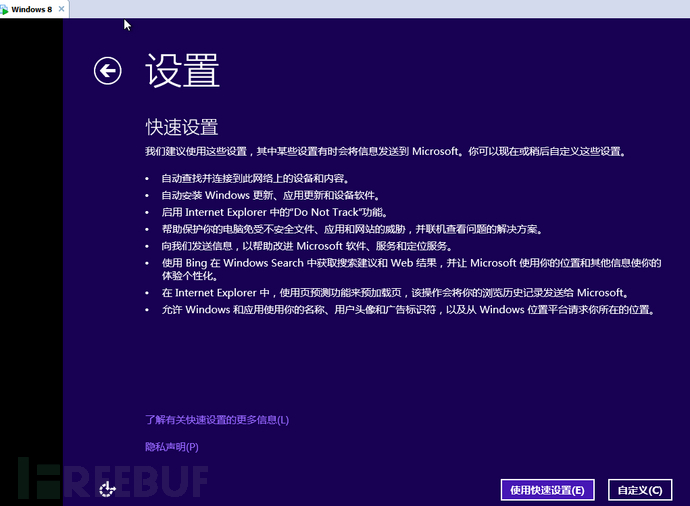
Task: Click bullet 自动安装 Windows 更新
Action: click(x=271, y=195)
